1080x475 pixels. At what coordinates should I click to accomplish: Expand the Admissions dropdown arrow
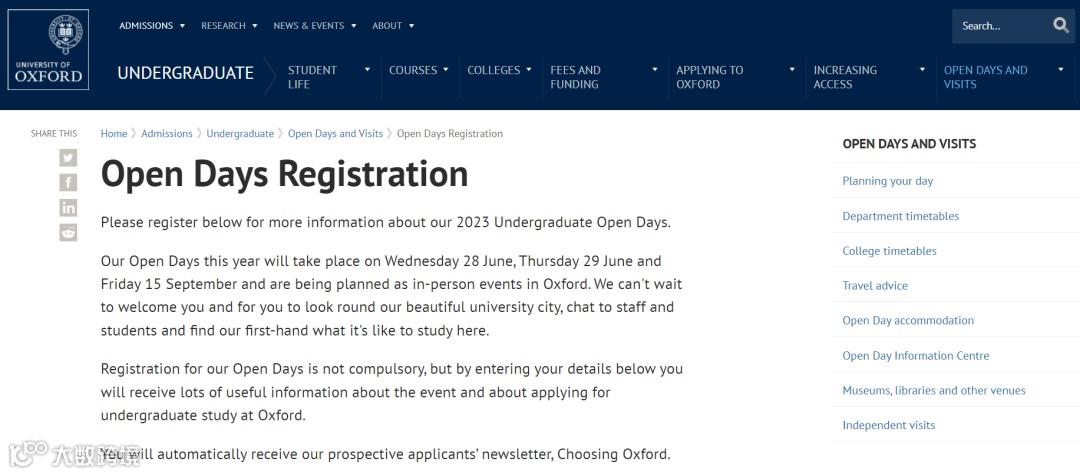click(x=183, y=26)
